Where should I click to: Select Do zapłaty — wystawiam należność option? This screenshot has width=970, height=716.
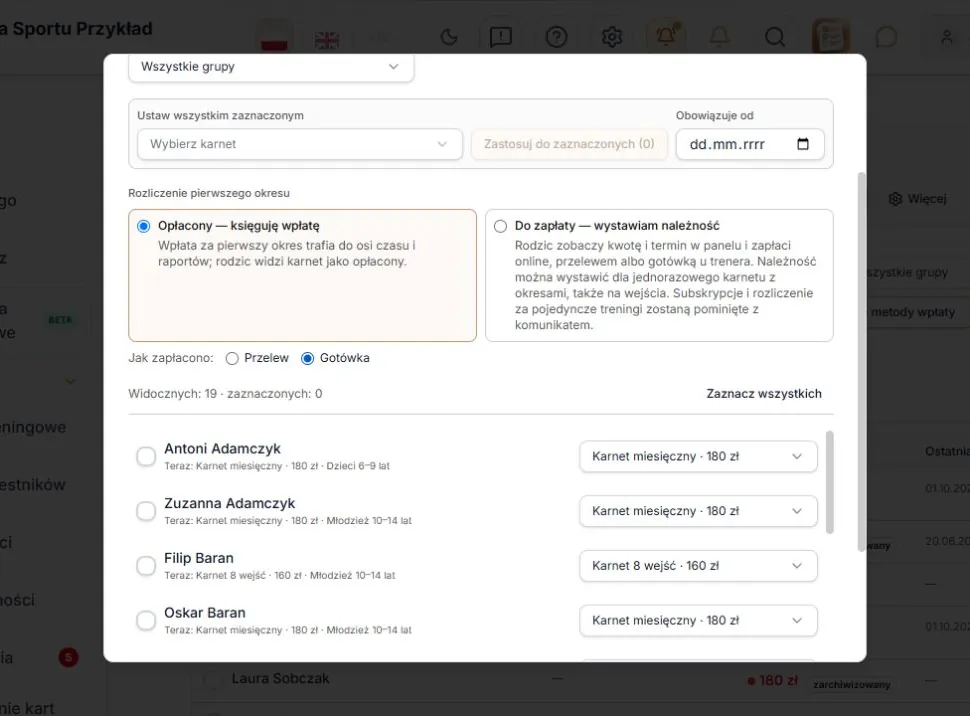coord(659,275)
